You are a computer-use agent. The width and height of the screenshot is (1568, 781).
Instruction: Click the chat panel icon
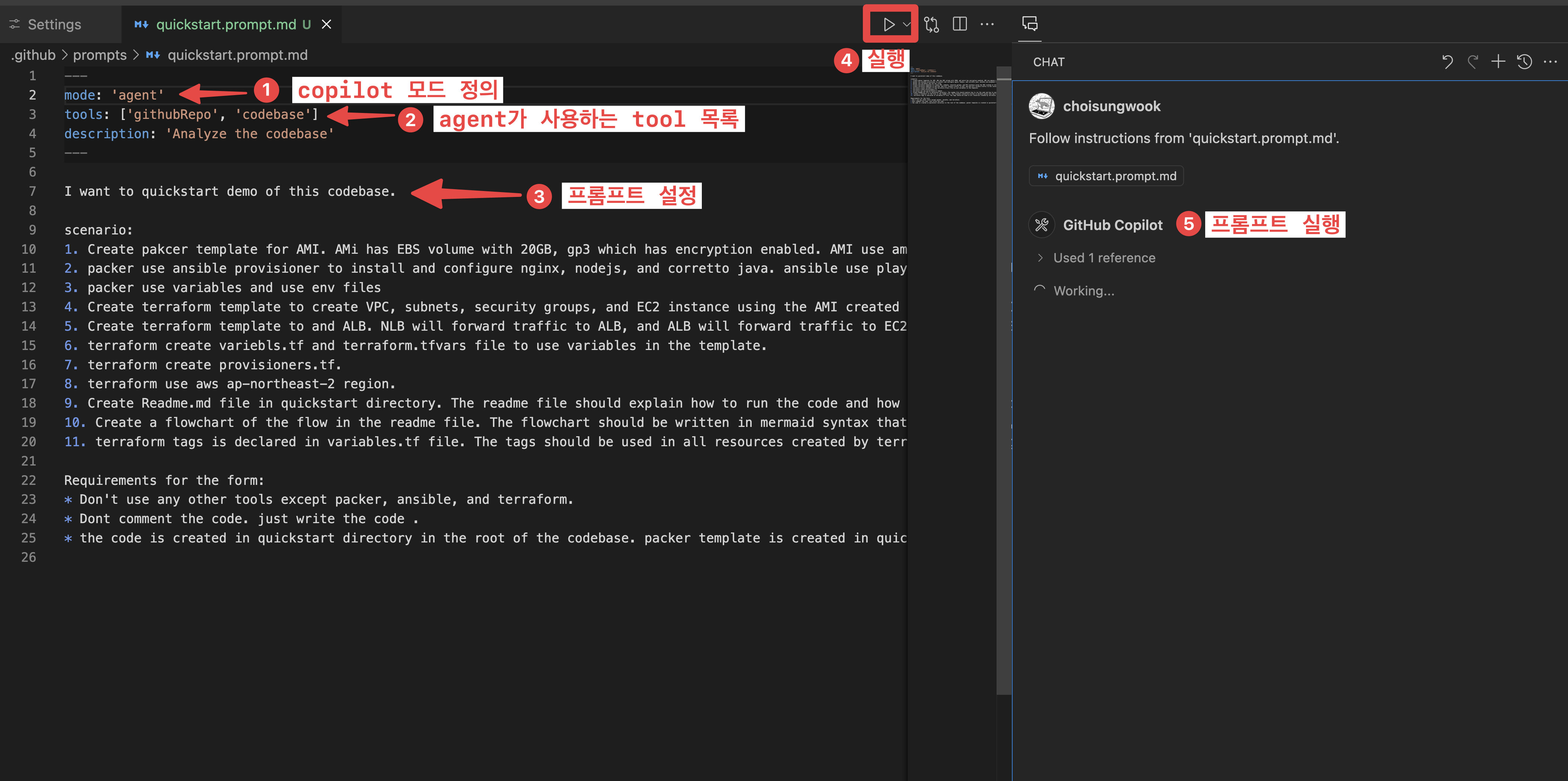pyautogui.click(x=1029, y=24)
